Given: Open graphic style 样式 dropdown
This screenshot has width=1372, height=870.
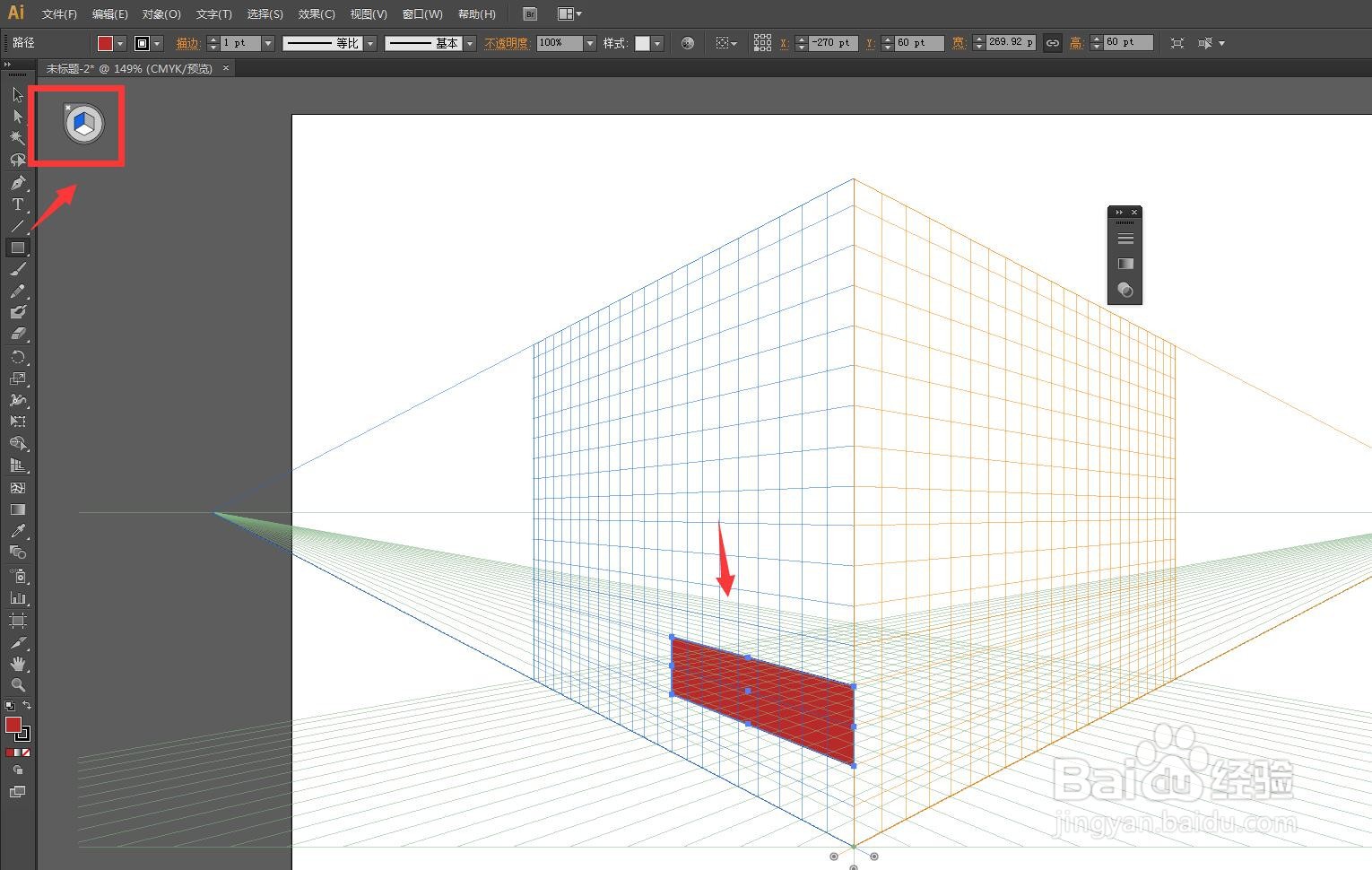Looking at the screenshot, I should (657, 43).
